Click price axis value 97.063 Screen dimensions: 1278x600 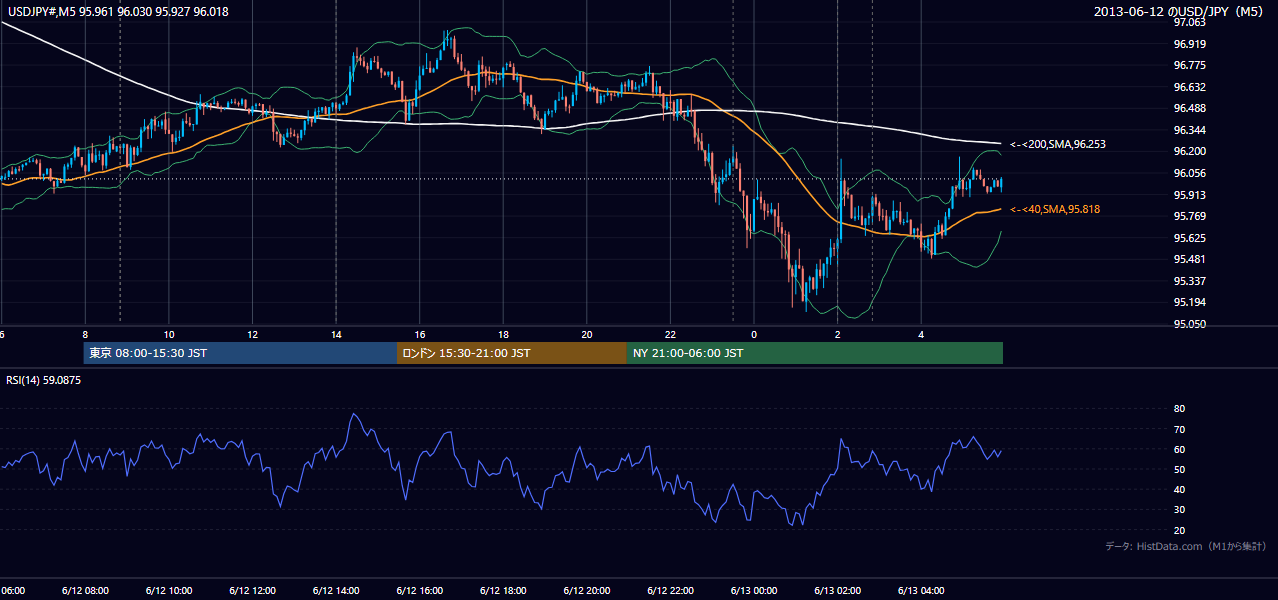[1189, 22]
